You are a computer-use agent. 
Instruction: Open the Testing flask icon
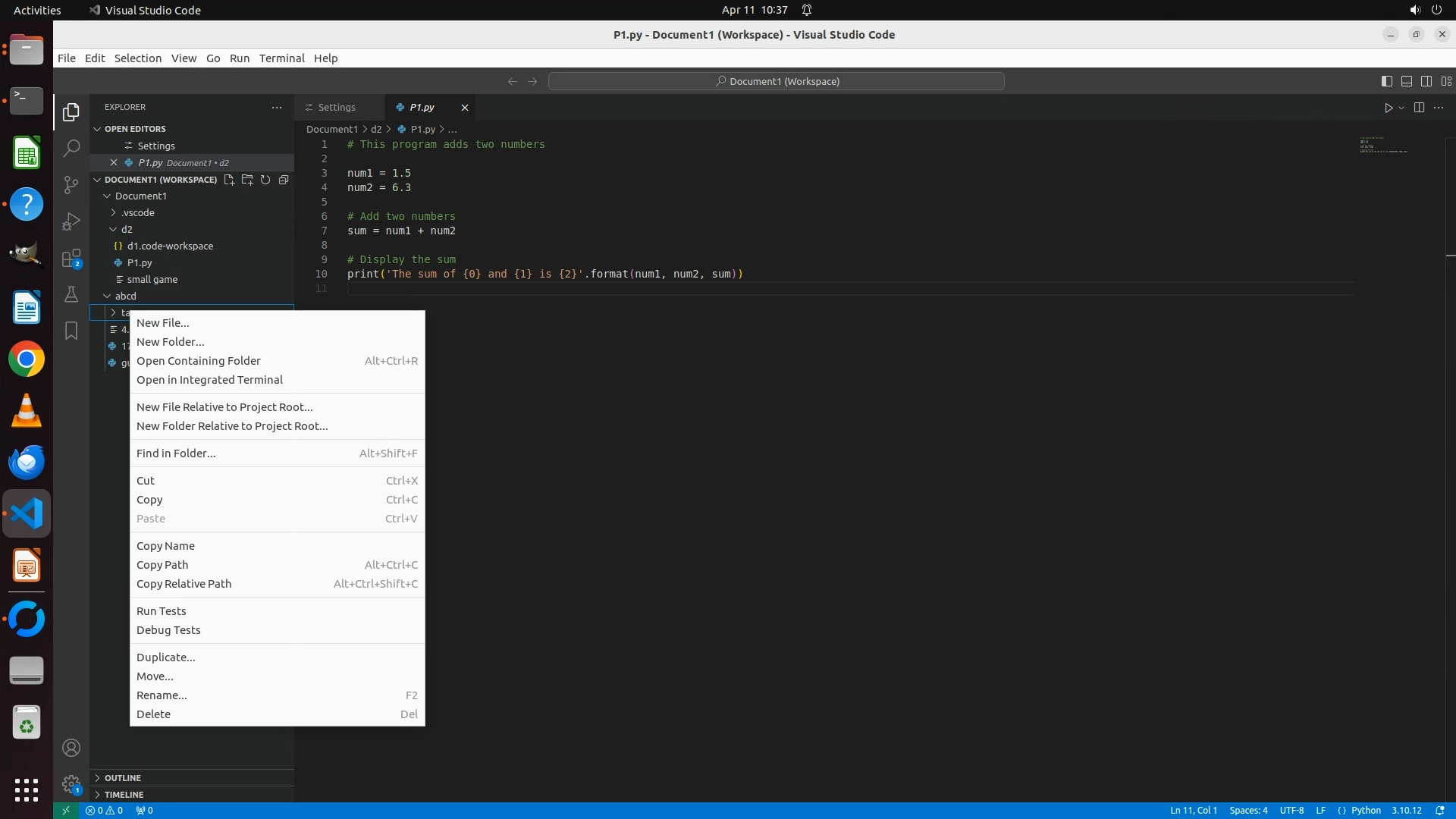pyautogui.click(x=71, y=294)
